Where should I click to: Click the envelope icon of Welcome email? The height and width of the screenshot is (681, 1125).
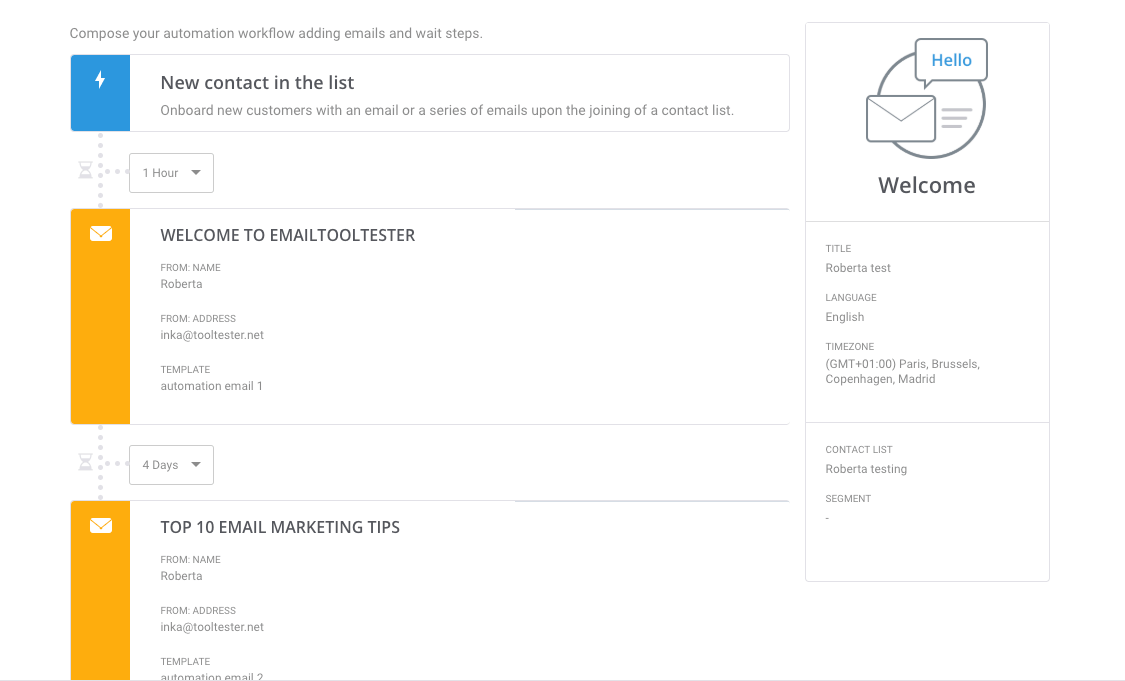pos(100,233)
